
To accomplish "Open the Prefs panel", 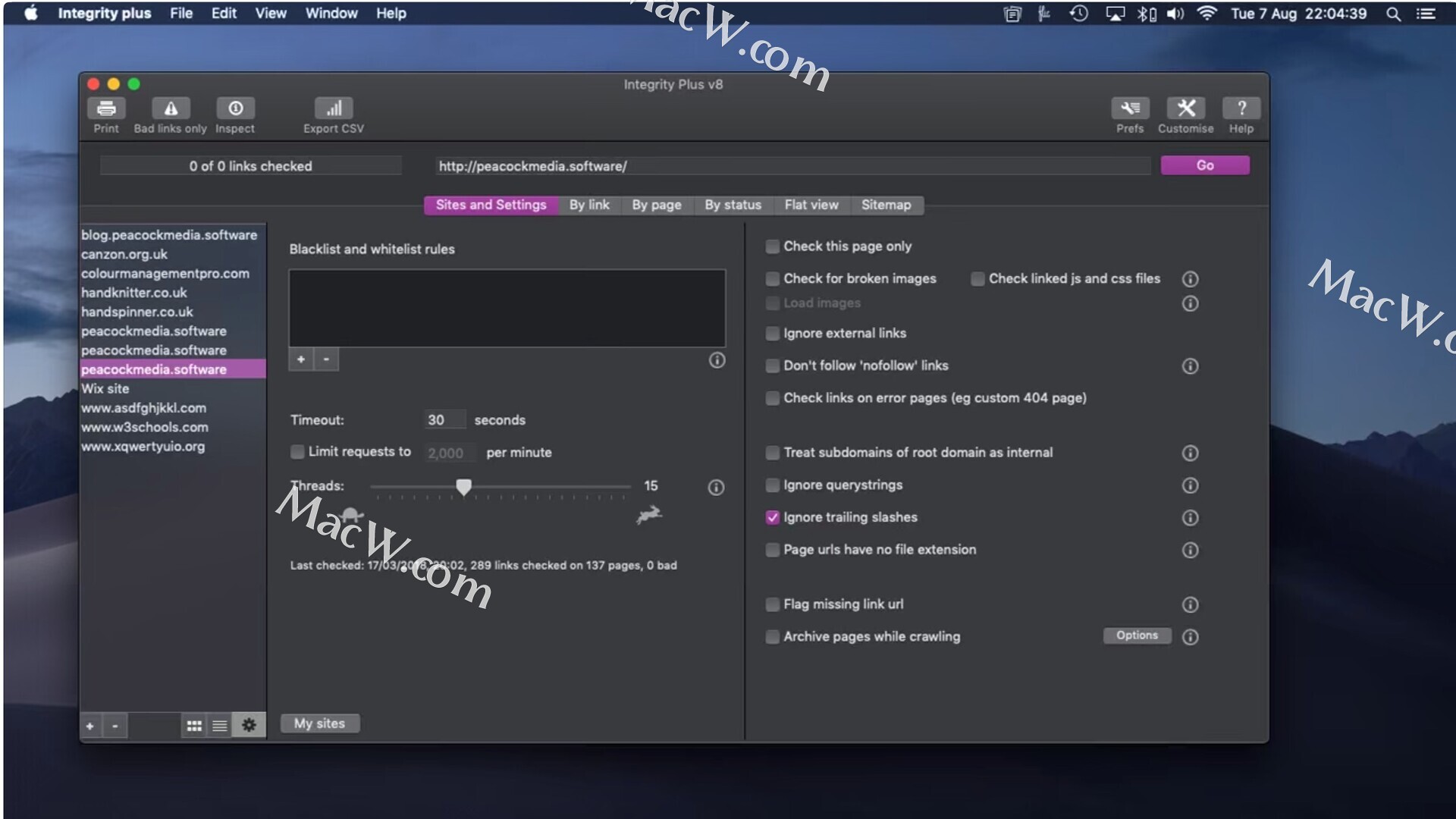I will (x=1130, y=108).
